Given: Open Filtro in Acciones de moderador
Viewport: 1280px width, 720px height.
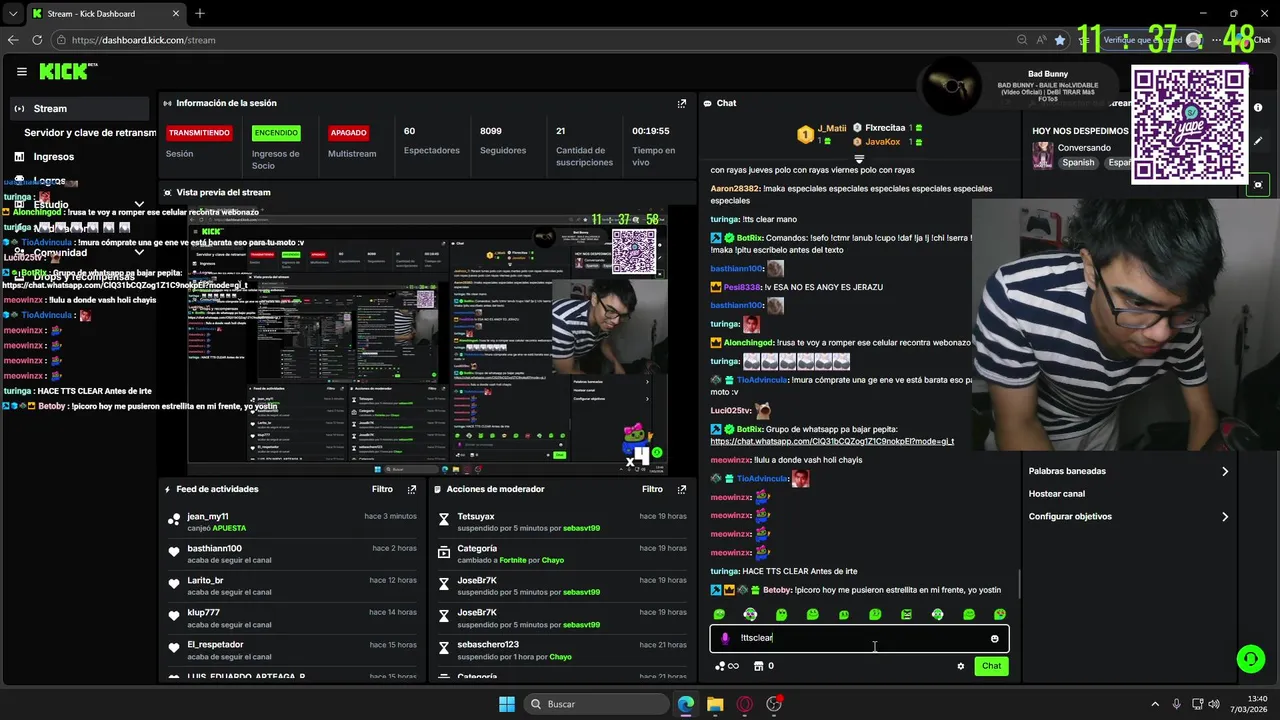Looking at the screenshot, I should (652, 489).
